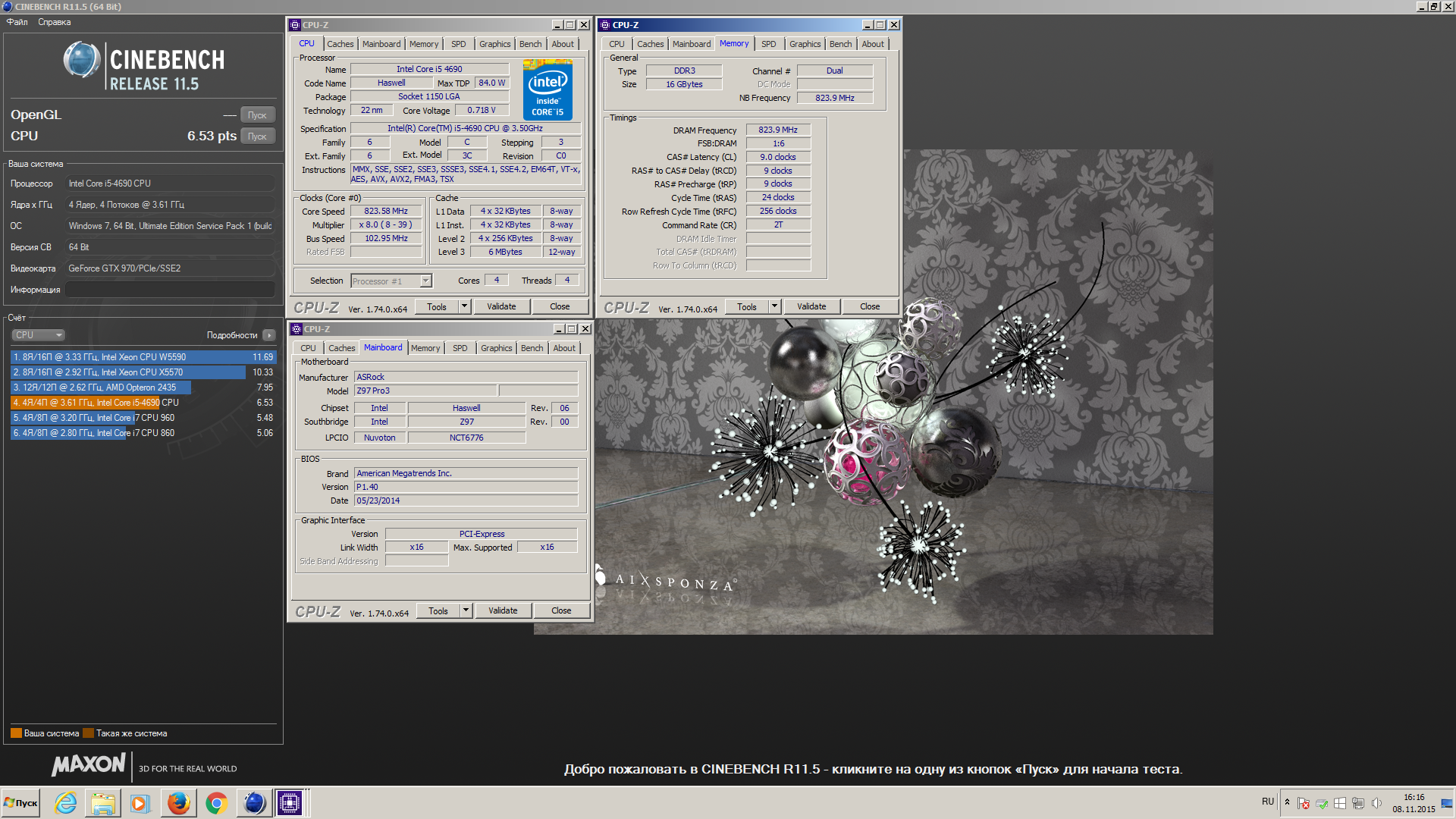Select ranking row Intel Core i7 CPU 860

tap(143, 433)
